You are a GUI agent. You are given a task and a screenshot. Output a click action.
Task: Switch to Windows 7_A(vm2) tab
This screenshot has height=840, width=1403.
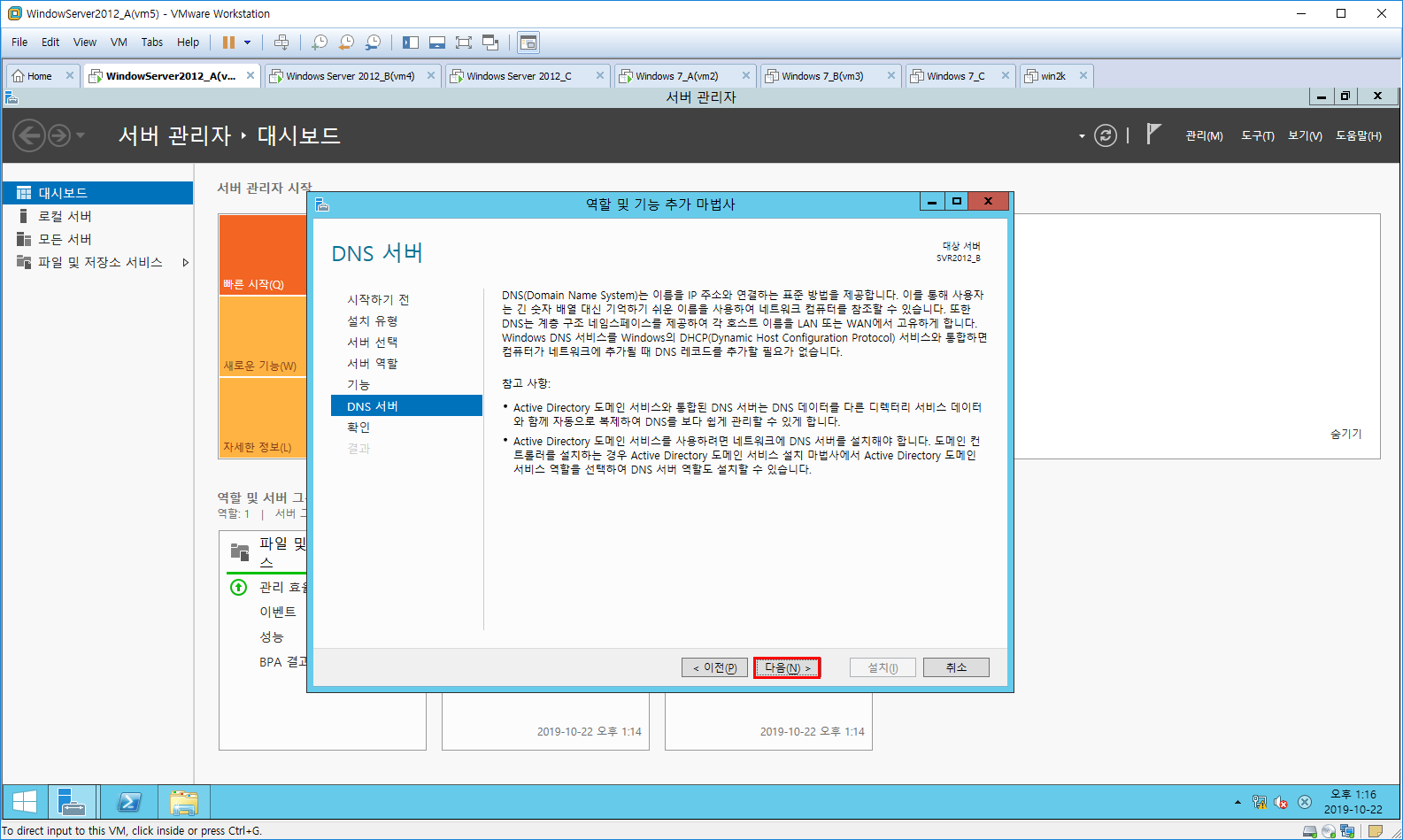coord(677,76)
